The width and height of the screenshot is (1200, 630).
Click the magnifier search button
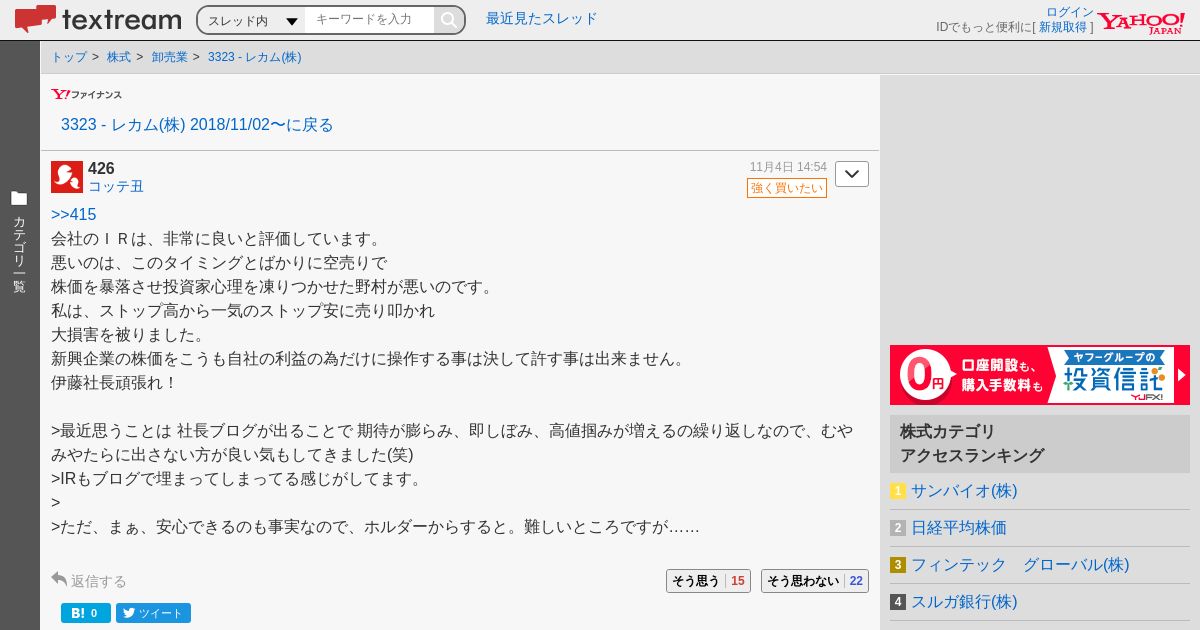449,20
